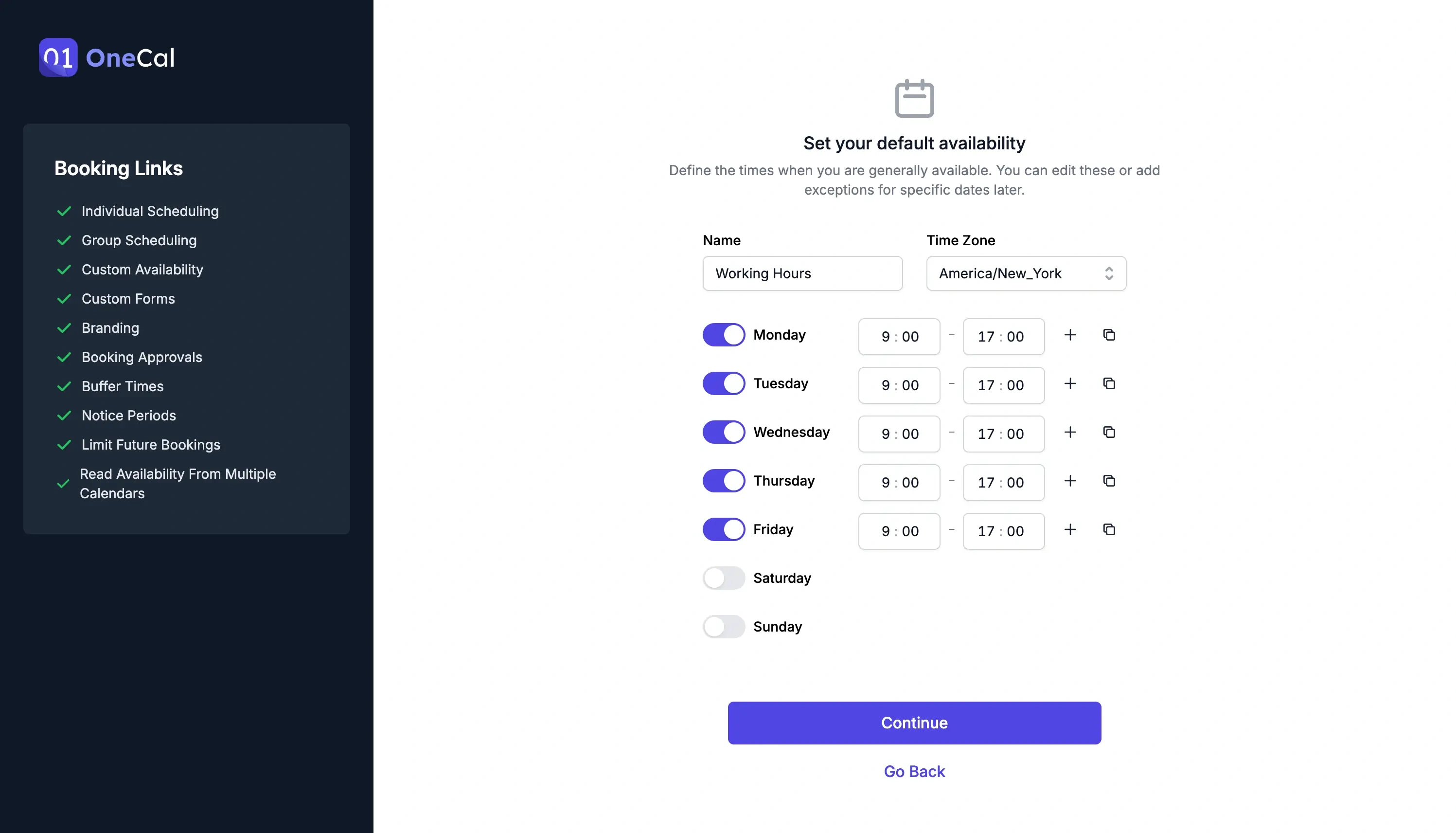This screenshot has height=833, width=1456.
Task: Click the copy icon for Thursday hours
Action: tap(1109, 480)
